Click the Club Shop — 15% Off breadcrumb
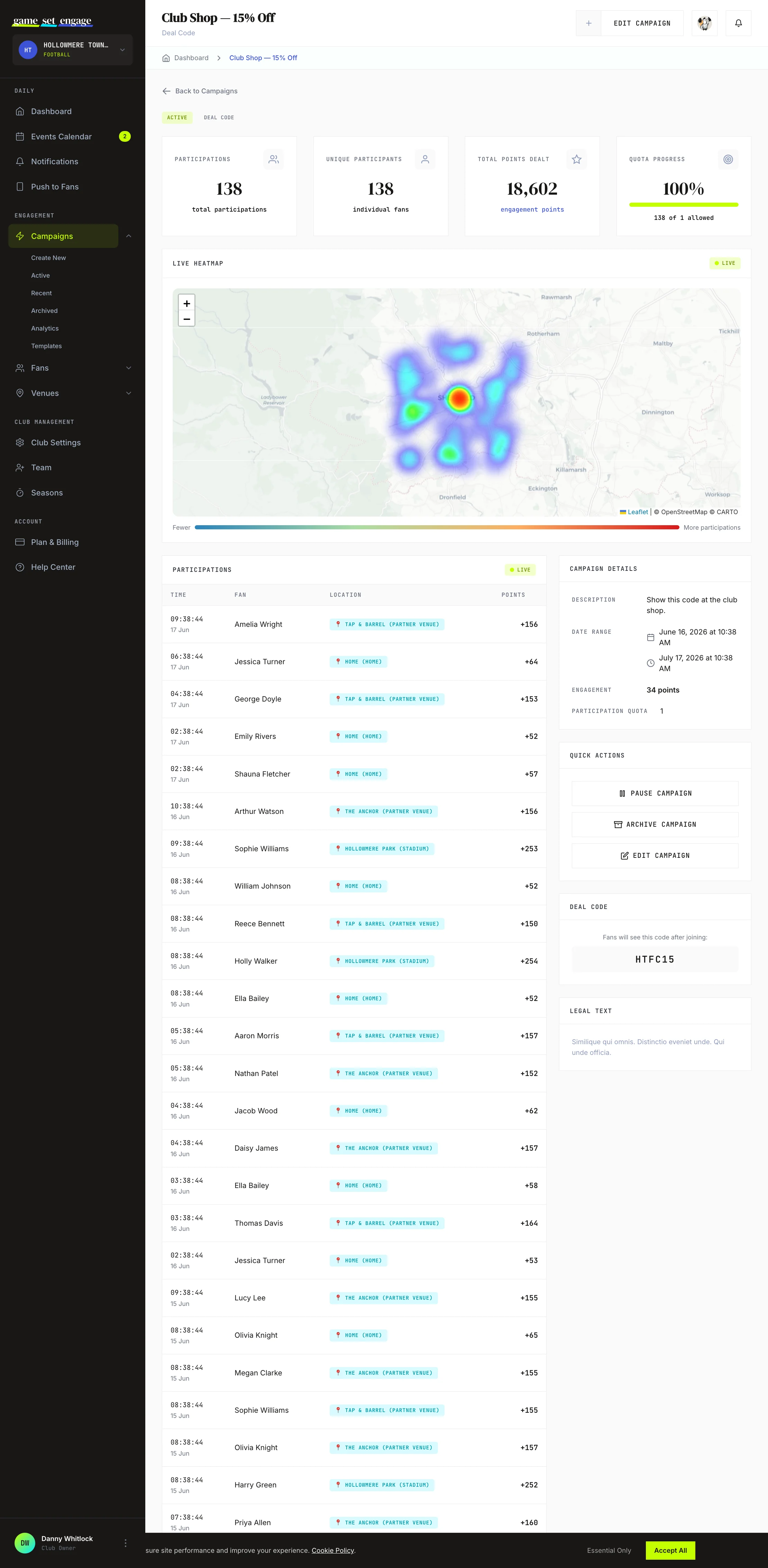This screenshot has width=768, height=1568. [263, 58]
